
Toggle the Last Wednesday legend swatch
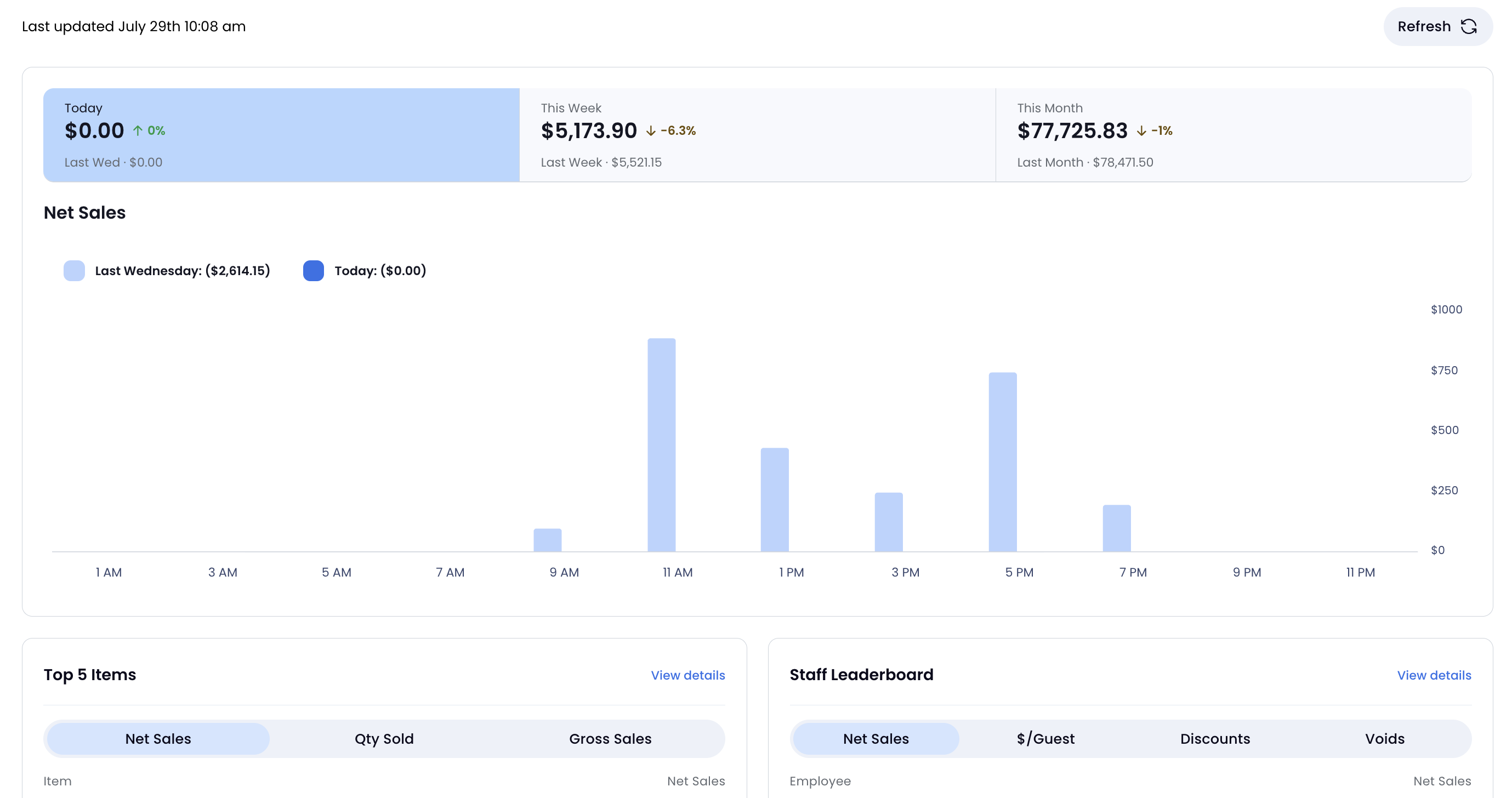pos(74,271)
